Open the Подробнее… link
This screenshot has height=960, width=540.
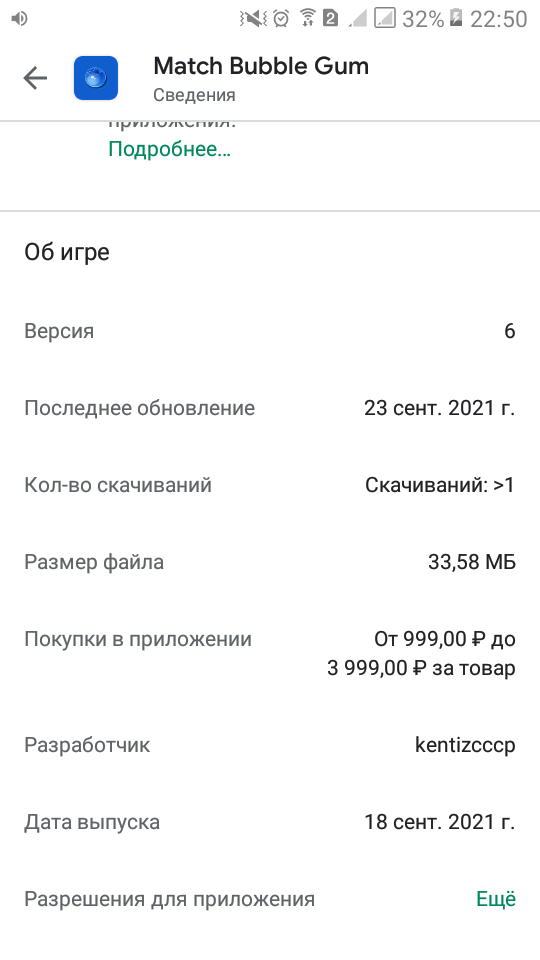coord(170,149)
